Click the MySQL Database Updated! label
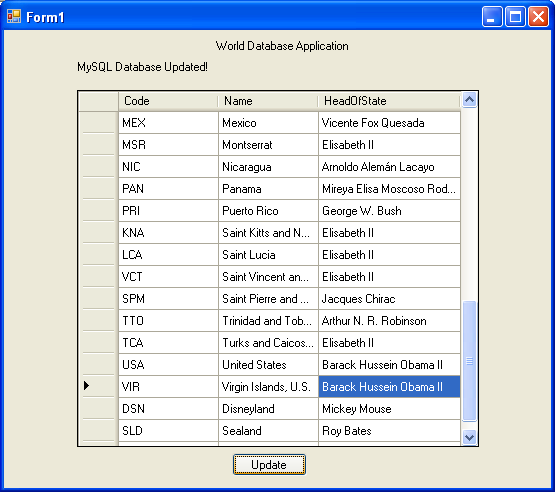Viewport: 555px width, 492px height. pos(142,67)
